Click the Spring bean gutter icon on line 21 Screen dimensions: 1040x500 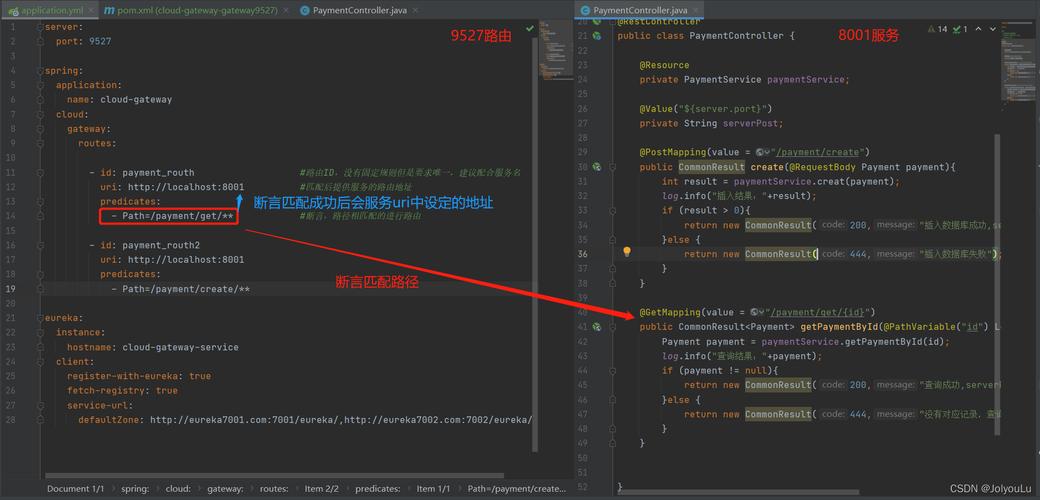[x=597, y=35]
